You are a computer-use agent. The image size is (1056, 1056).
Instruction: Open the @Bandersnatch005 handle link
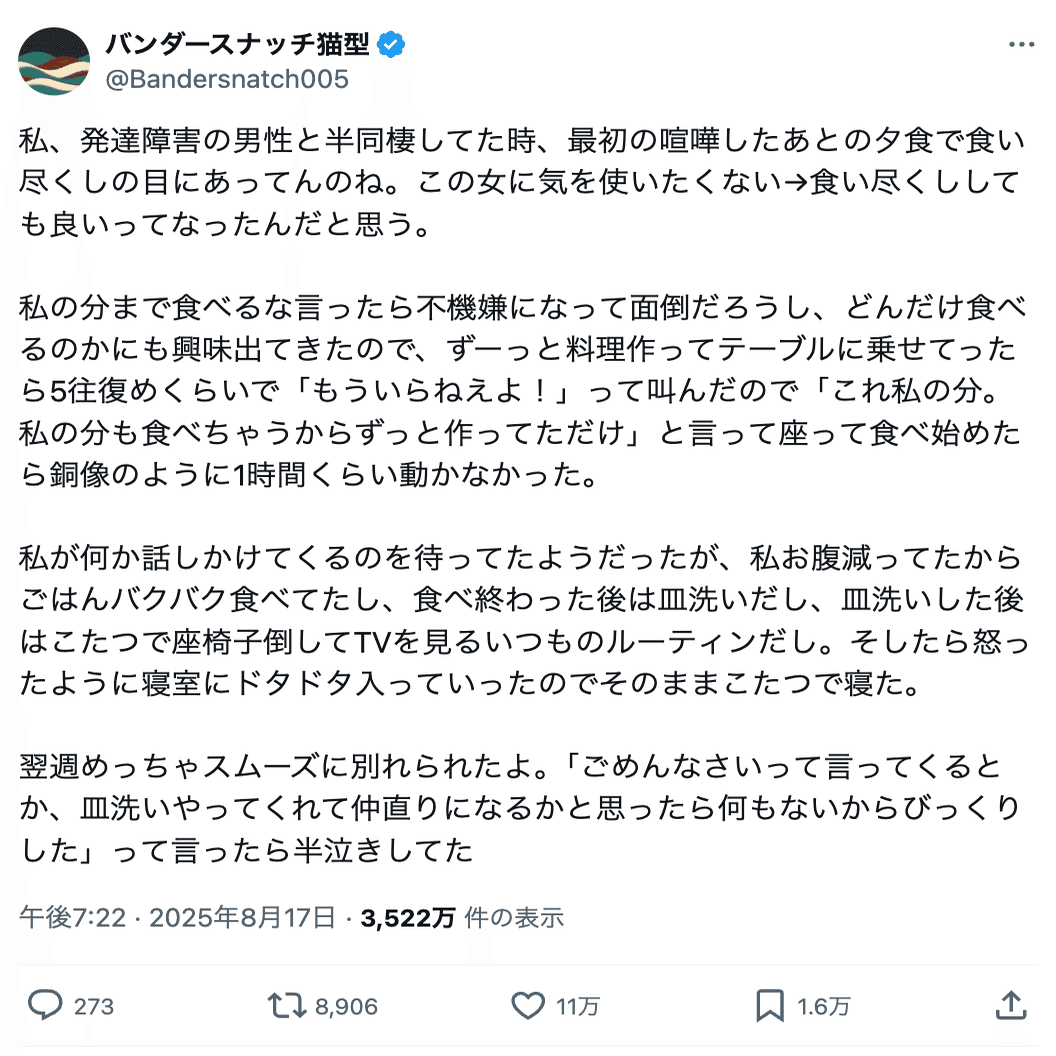(x=227, y=80)
